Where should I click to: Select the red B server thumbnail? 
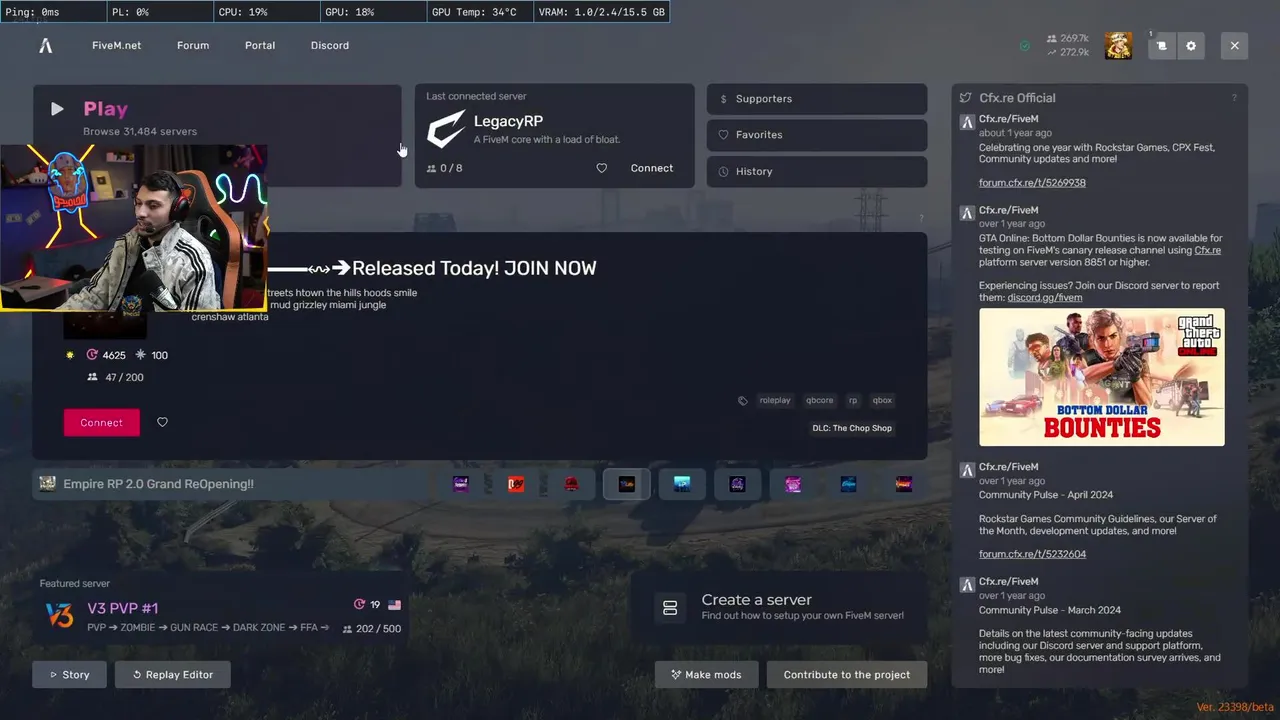pos(516,484)
